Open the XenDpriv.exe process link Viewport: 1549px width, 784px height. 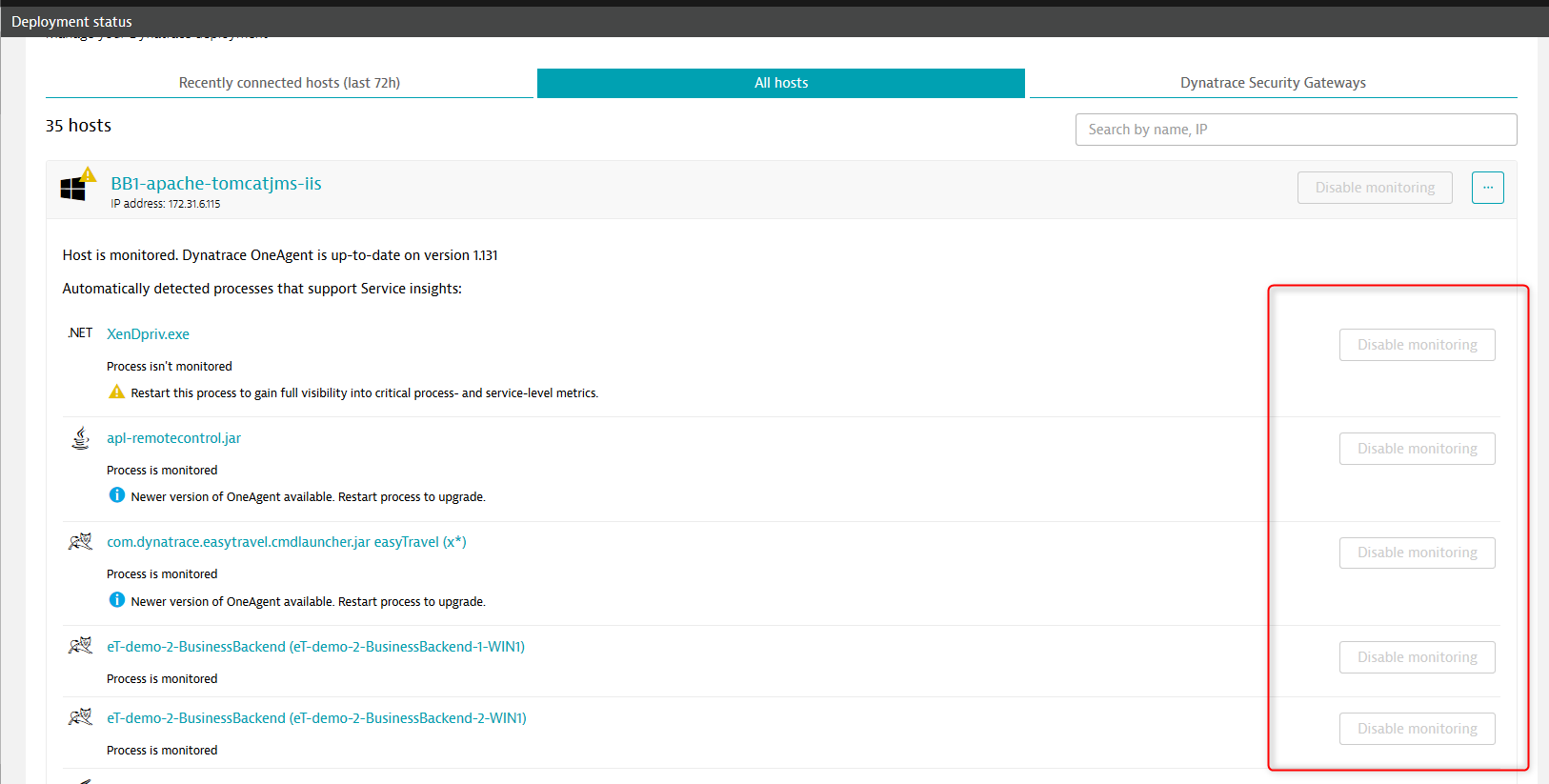pos(148,334)
